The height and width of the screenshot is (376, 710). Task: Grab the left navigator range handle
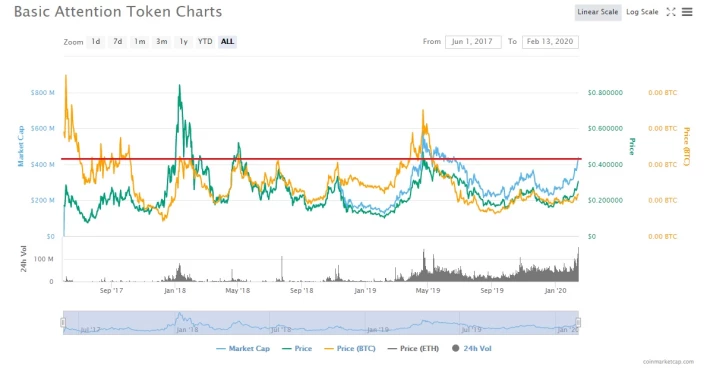click(63, 323)
